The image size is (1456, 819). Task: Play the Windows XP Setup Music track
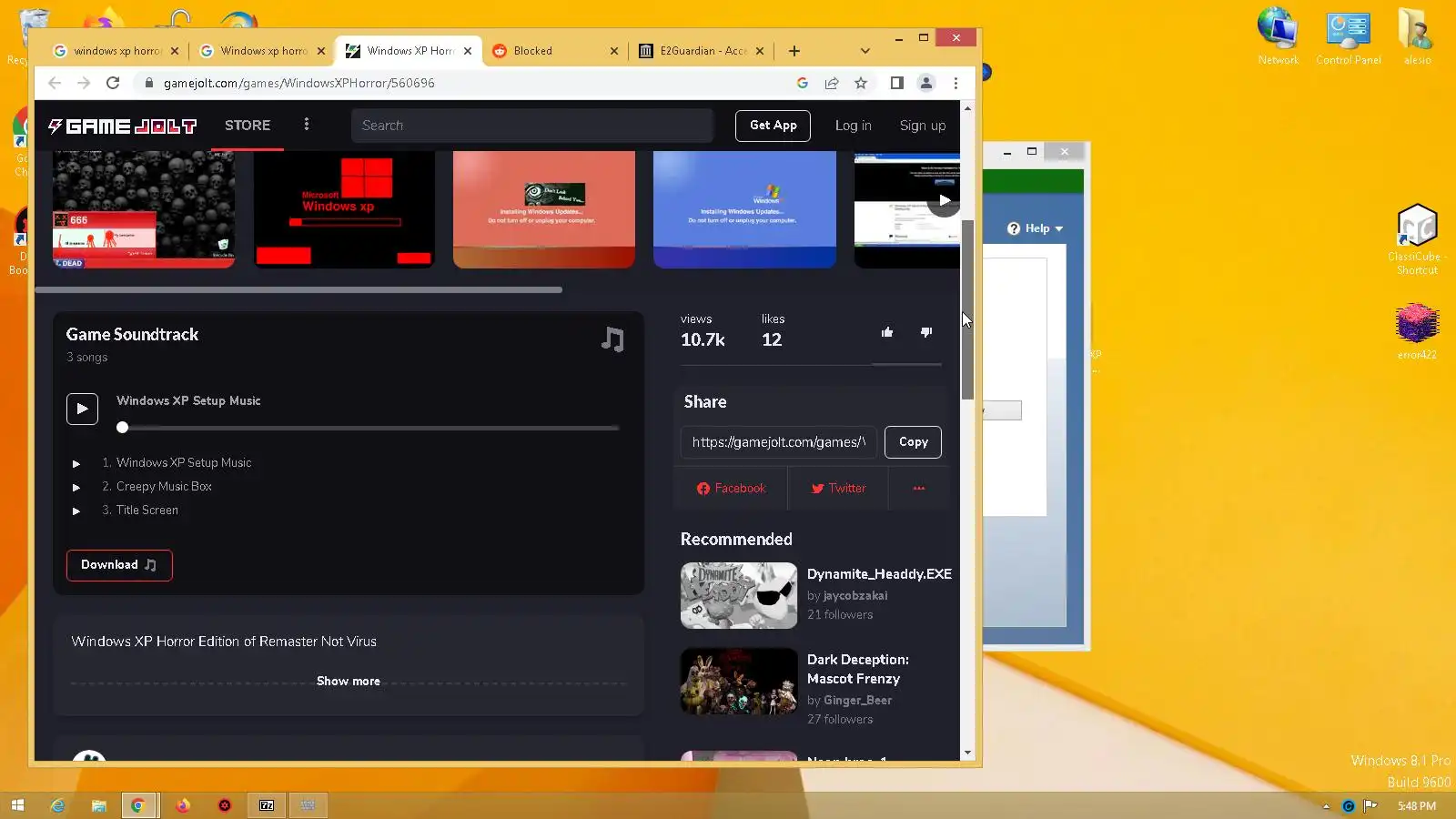[82, 409]
